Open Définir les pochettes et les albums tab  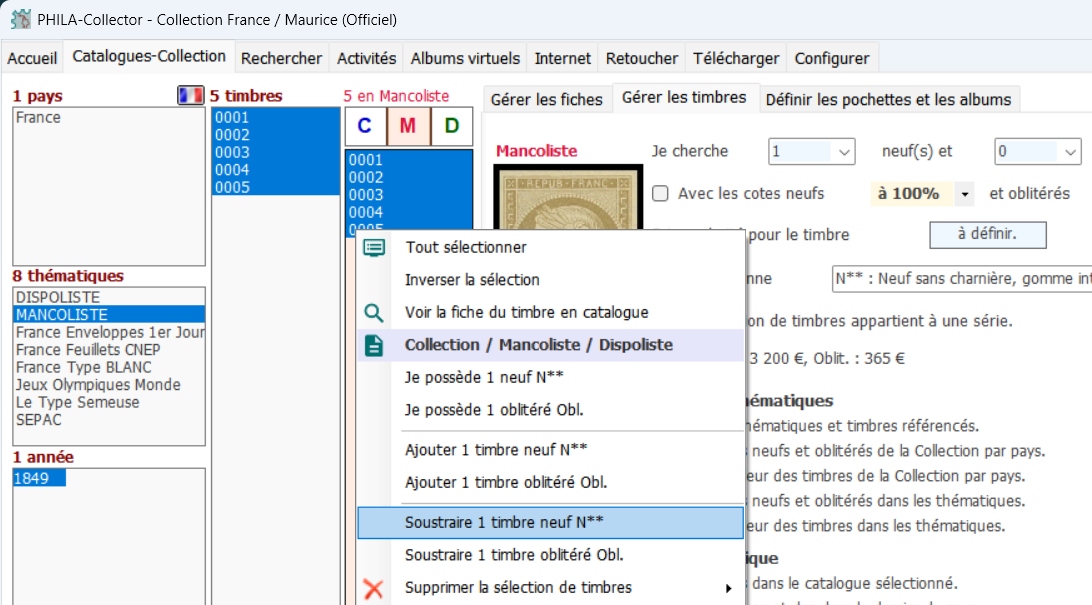click(888, 100)
